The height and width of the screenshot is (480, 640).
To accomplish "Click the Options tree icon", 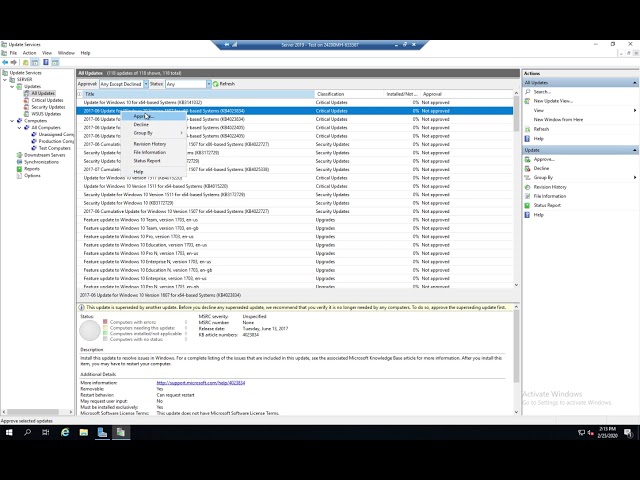I will click(19, 176).
